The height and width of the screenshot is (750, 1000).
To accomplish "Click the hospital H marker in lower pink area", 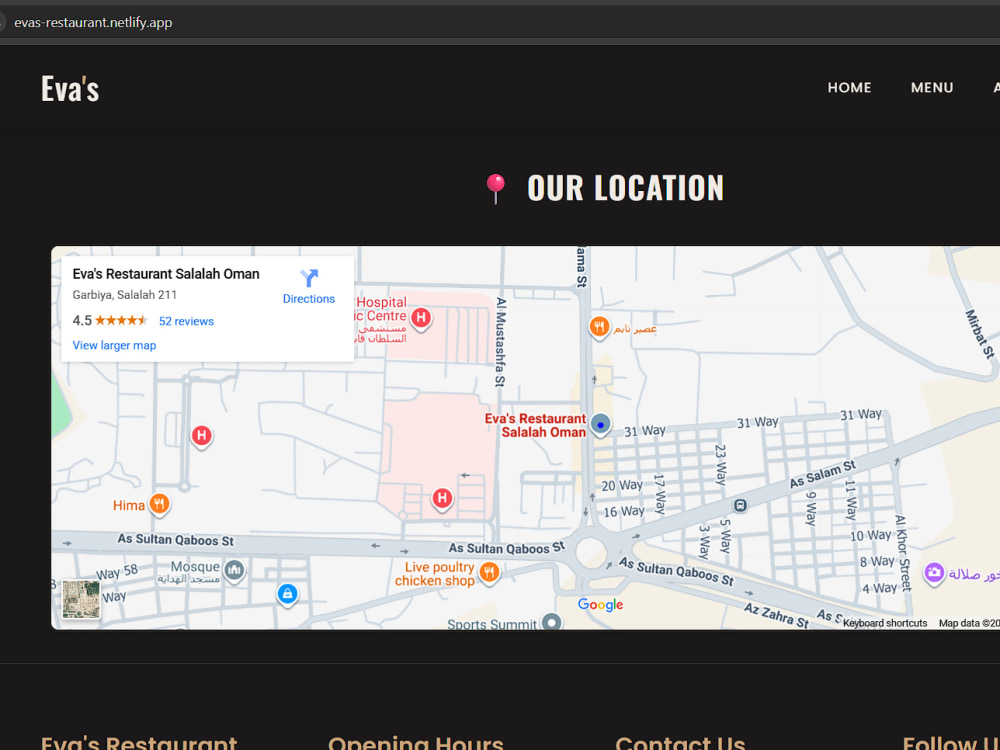I will [442, 498].
